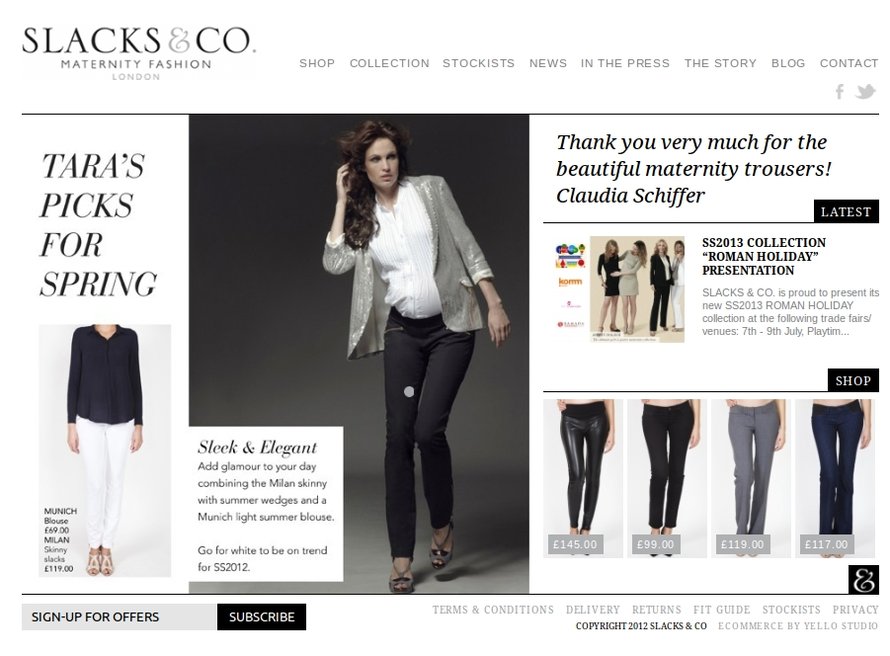The image size is (890, 656).
Task: View the Munich blouse outfit image
Action: coord(104,451)
